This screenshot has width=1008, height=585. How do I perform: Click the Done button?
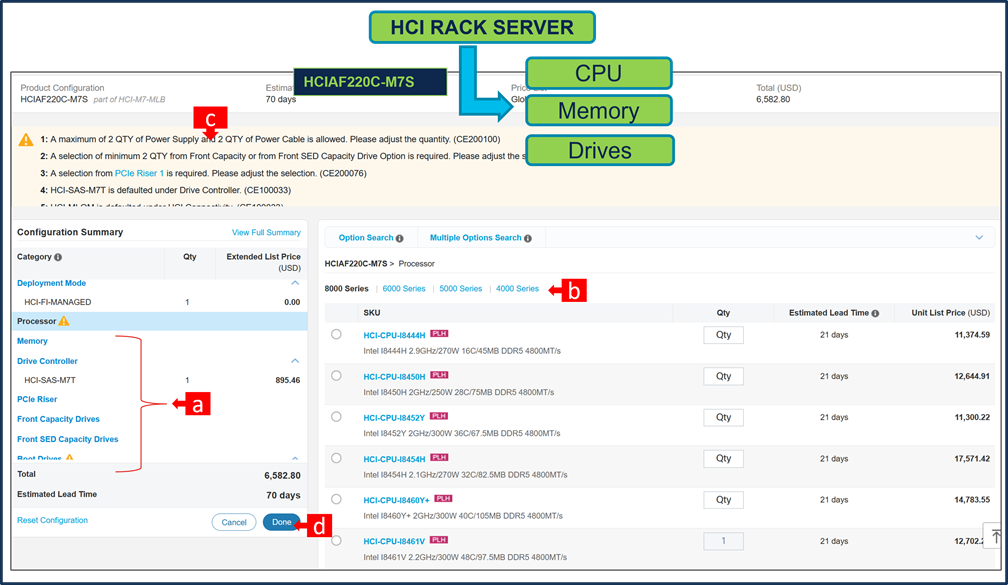pyautogui.click(x=282, y=522)
